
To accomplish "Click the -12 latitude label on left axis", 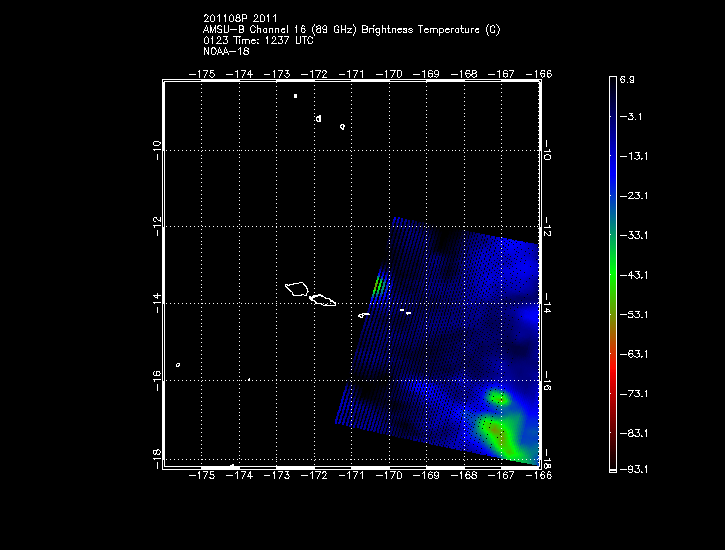I will click(155, 227).
